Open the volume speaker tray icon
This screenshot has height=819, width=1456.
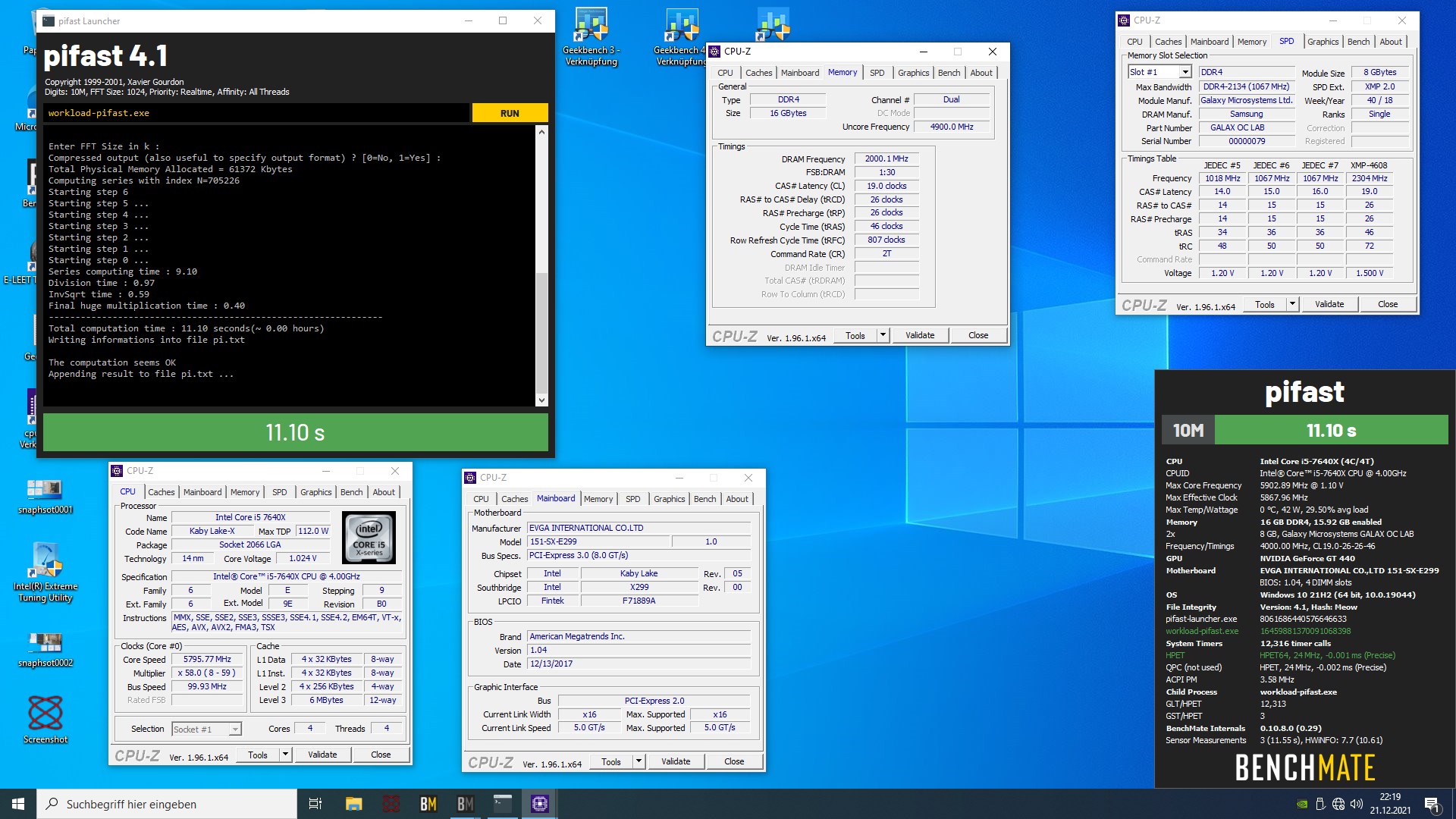1357,804
